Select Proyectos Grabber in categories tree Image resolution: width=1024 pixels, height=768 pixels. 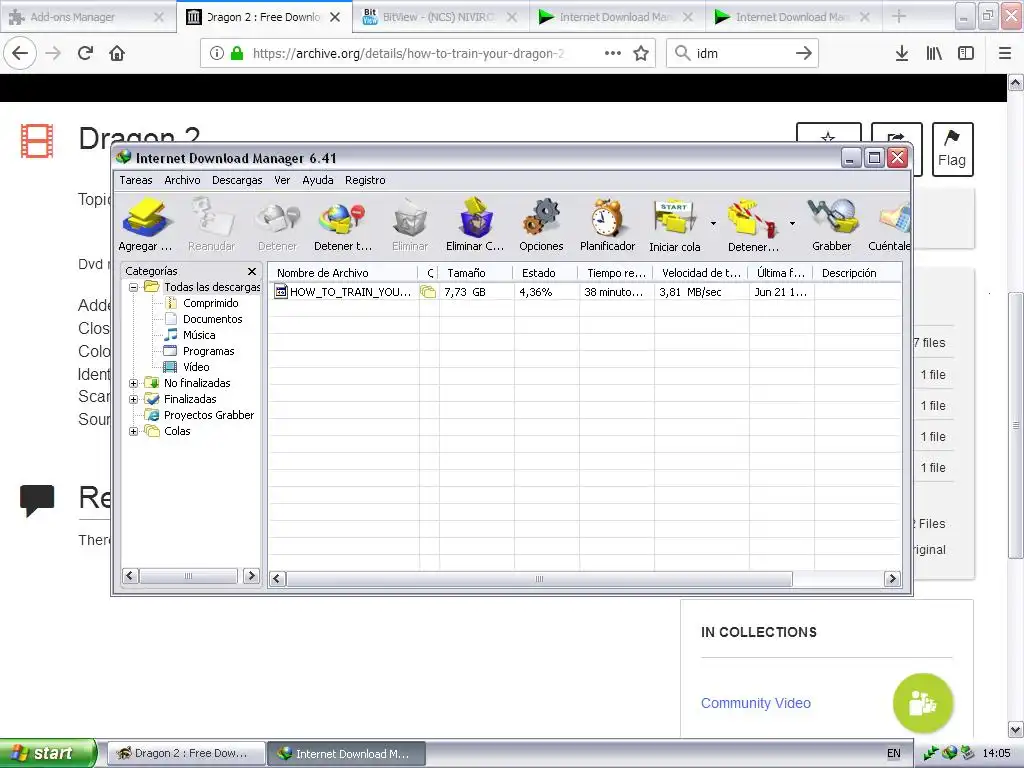point(208,415)
